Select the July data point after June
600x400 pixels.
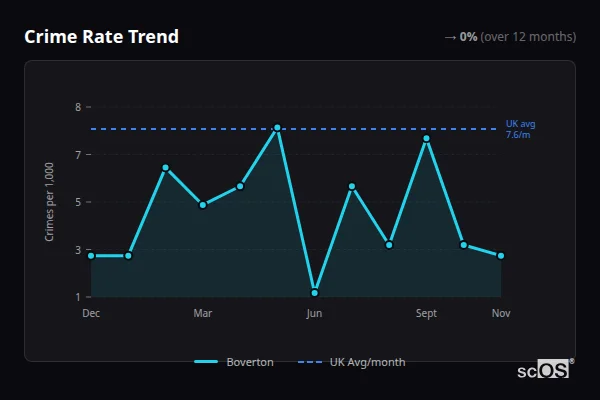(352, 186)
